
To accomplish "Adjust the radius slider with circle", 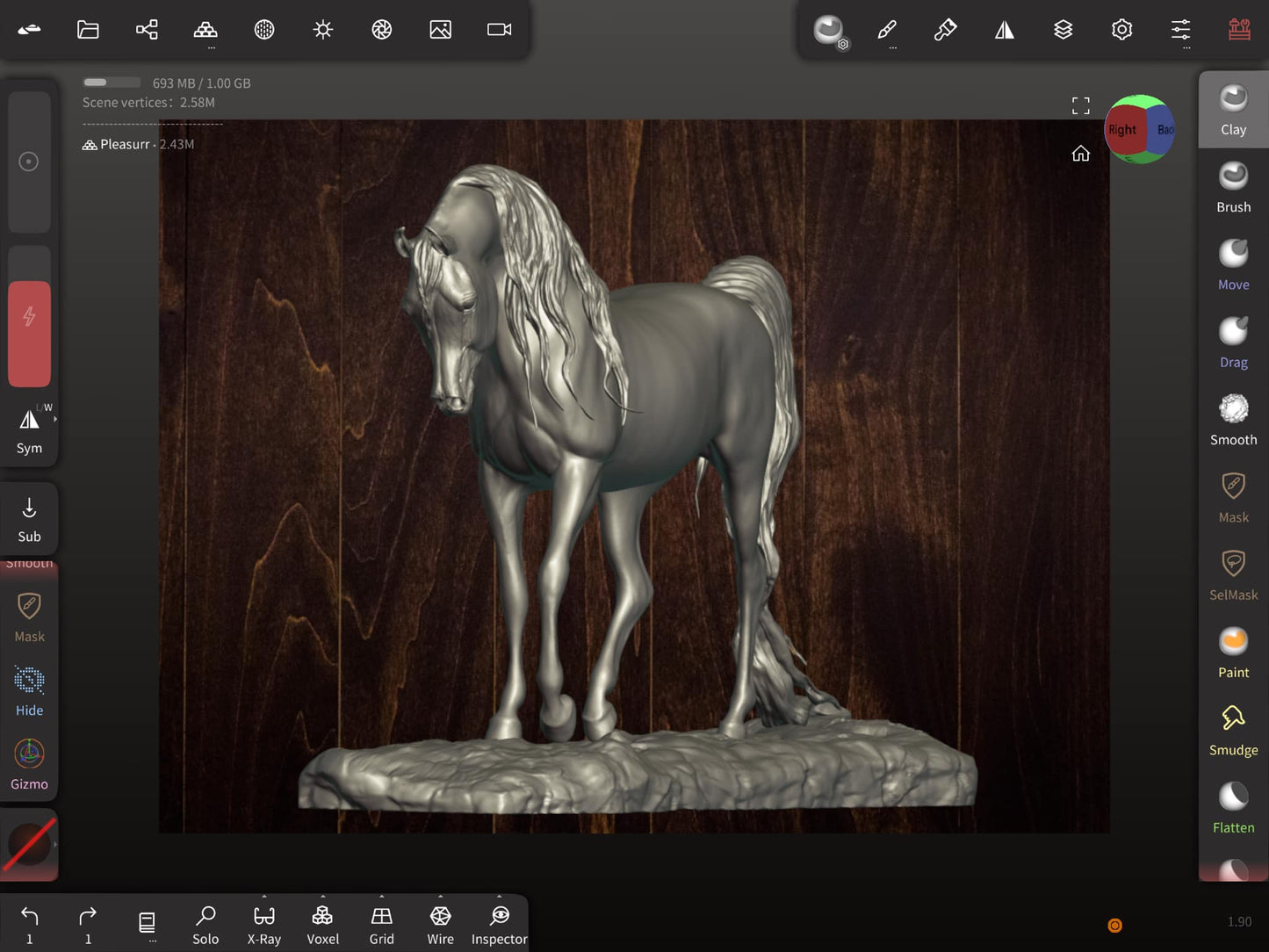I will (x=29, y=162).
